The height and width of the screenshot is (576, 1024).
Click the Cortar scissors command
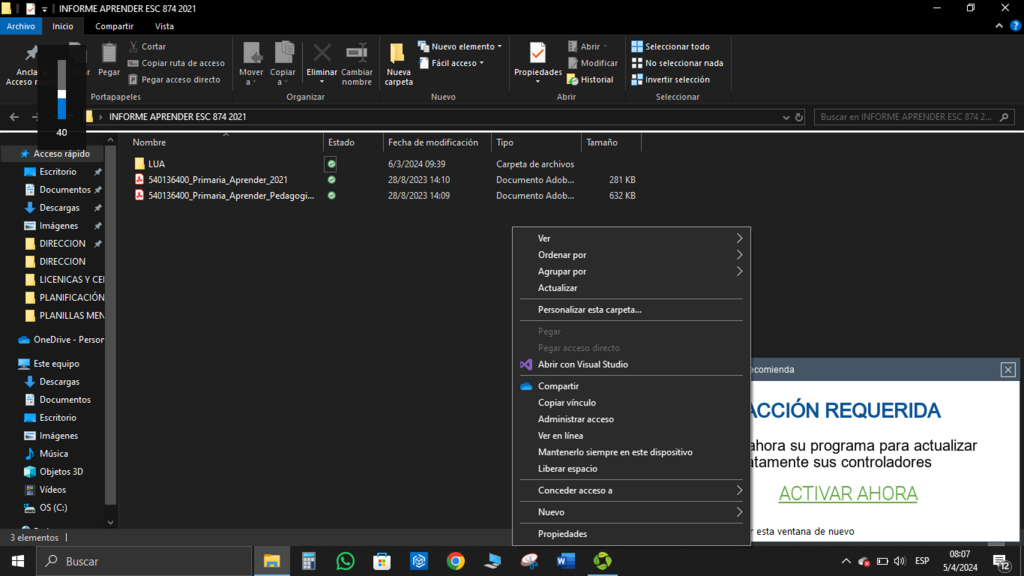click(x=148, y=46)
